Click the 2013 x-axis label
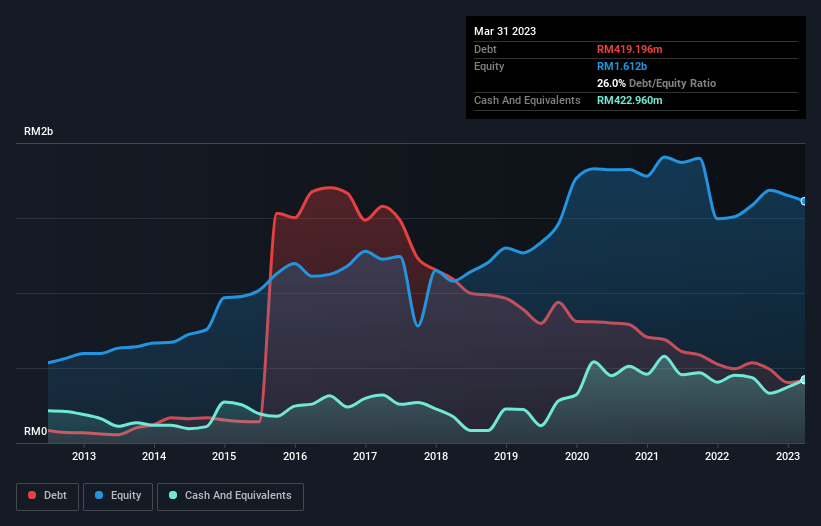This screenshot has width=821, height=526. tap(84, 456)
